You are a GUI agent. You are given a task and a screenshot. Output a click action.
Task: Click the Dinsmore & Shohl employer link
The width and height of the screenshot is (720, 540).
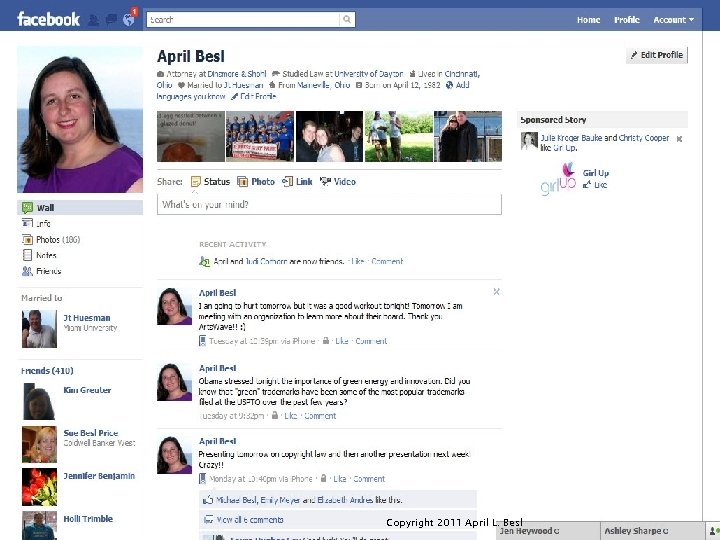236,73
